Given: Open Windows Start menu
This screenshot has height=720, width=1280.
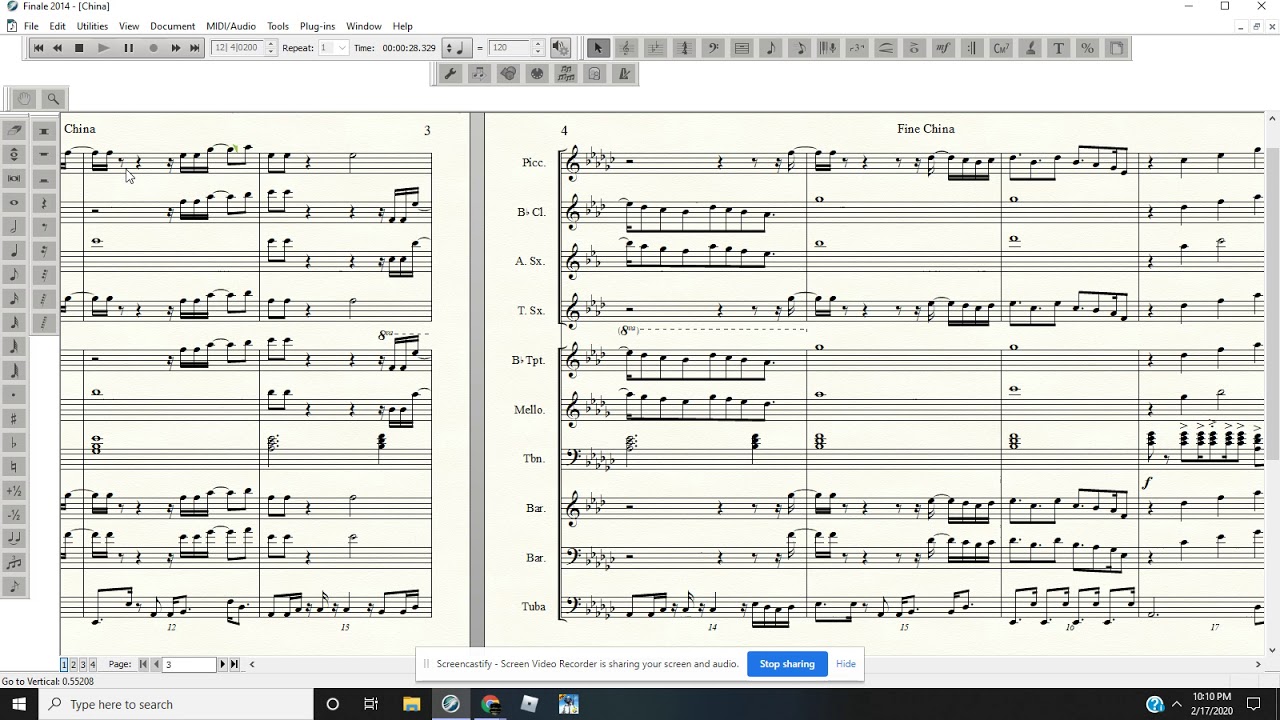Looking at the screenshot, I should click(x=19, y=704).
